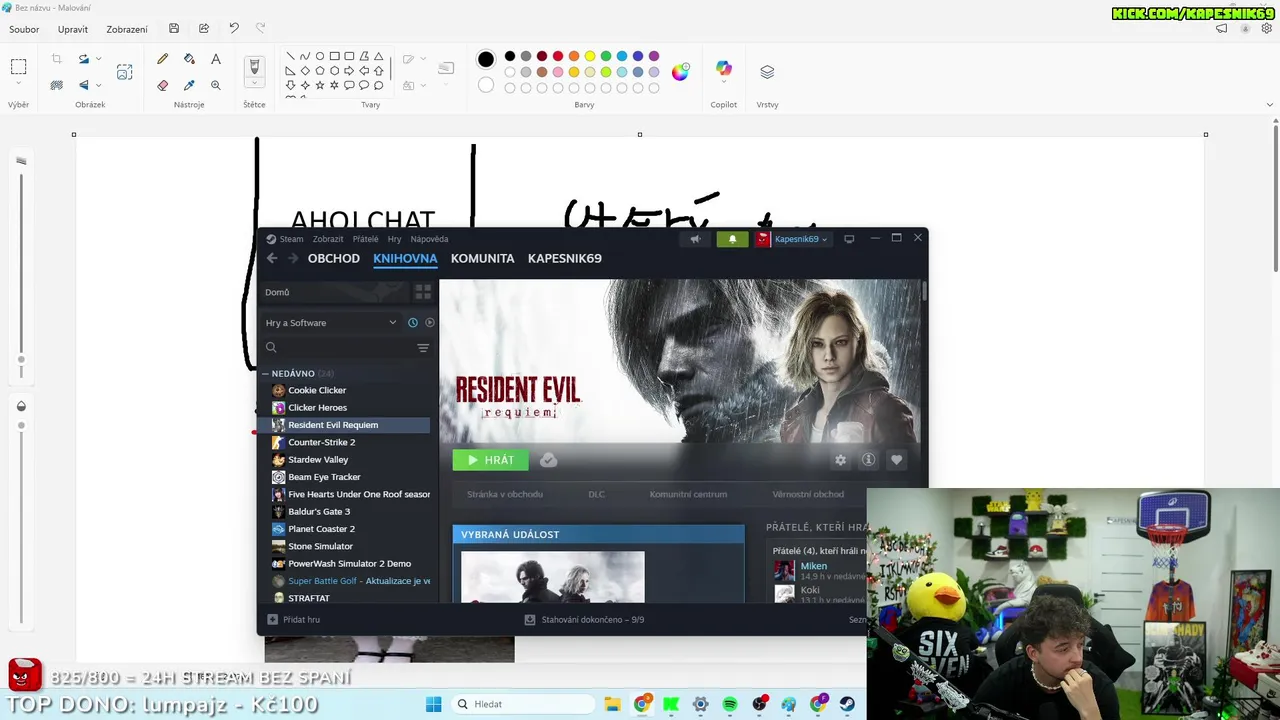Open the Přátelé menu in Steam
Viewport: 1280px width, 720px height.
[x=365, y=239]
